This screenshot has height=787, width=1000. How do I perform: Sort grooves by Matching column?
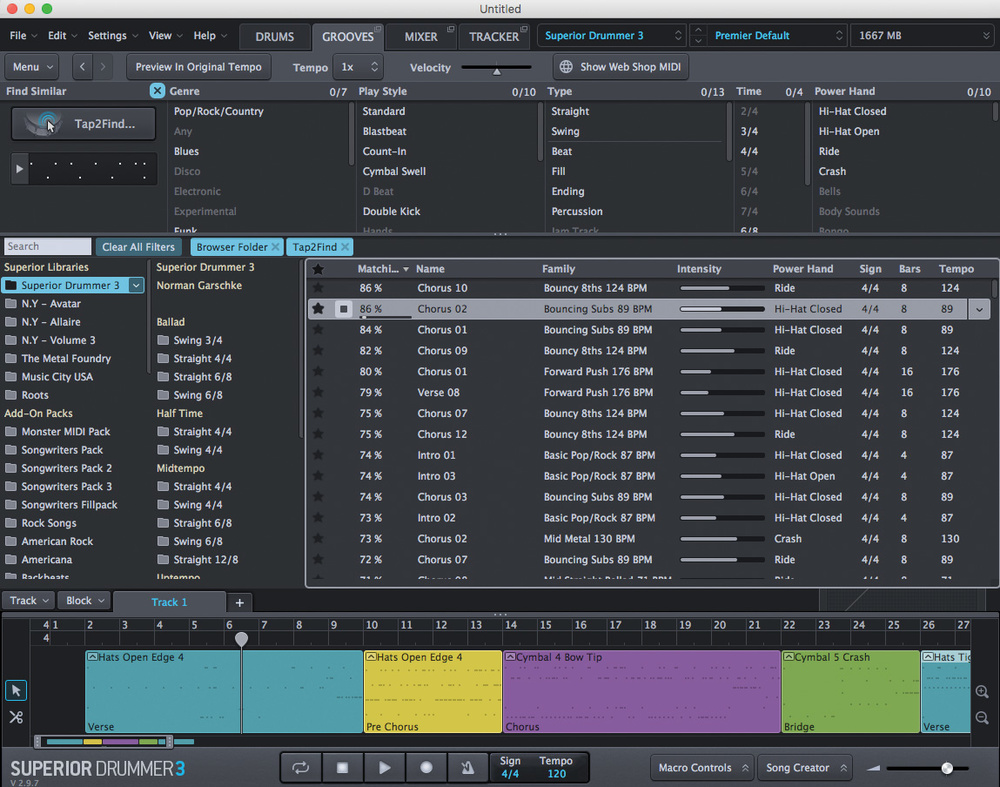point(383,268)
